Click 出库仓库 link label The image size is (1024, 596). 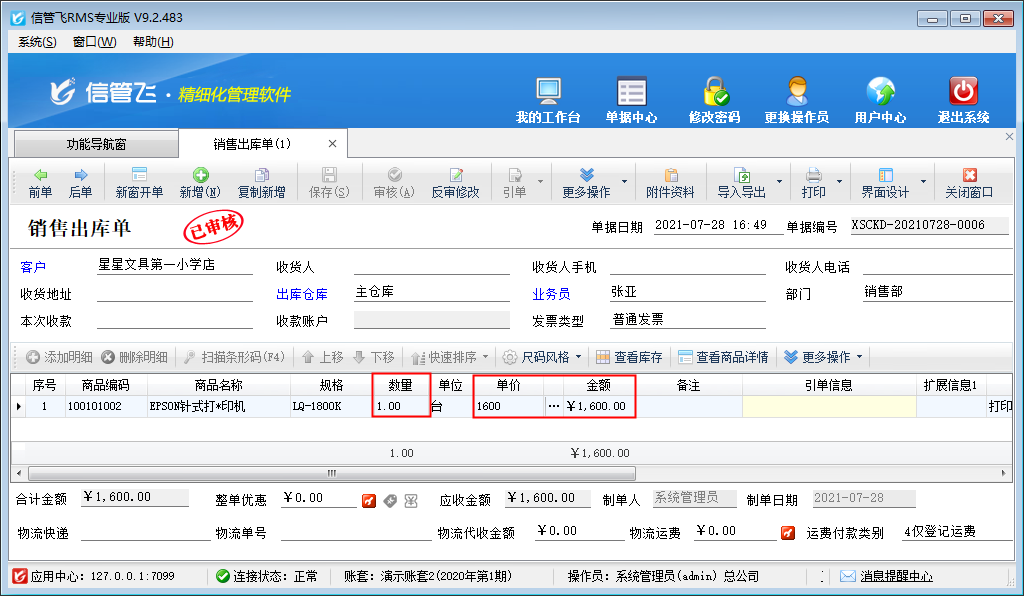point(302,294)
